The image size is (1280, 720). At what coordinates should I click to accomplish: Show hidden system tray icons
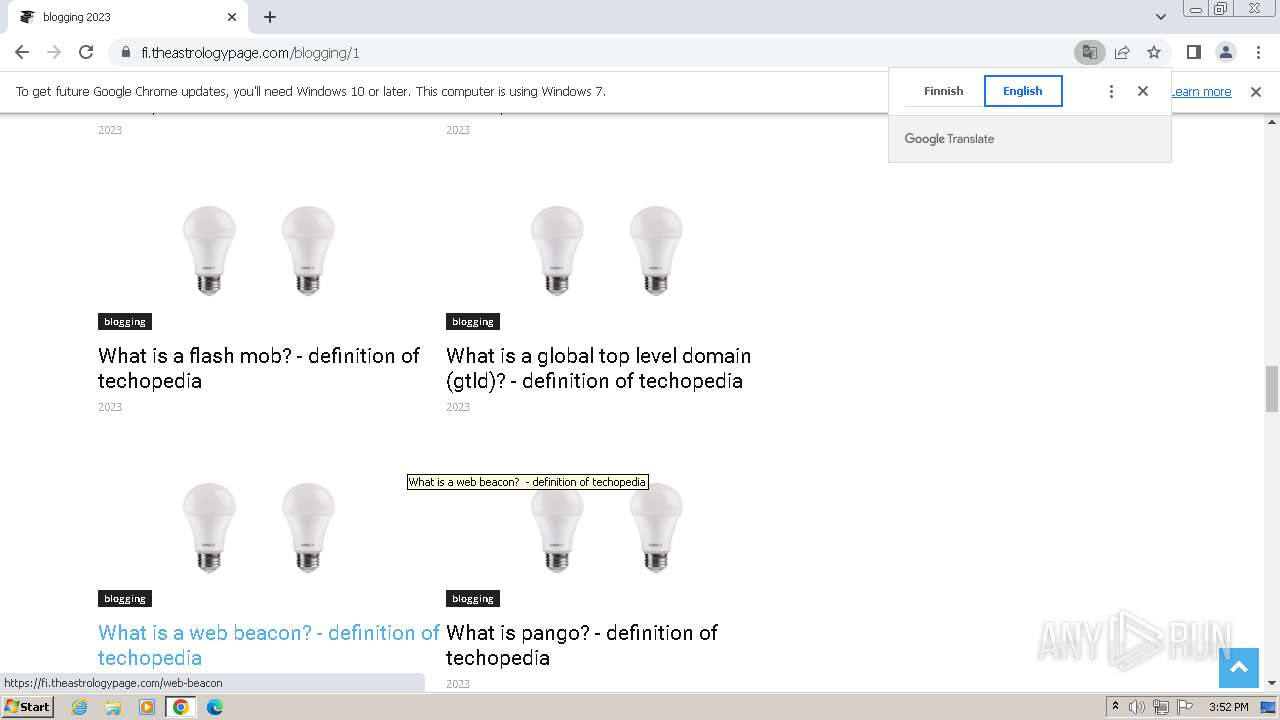[1115, 707]
